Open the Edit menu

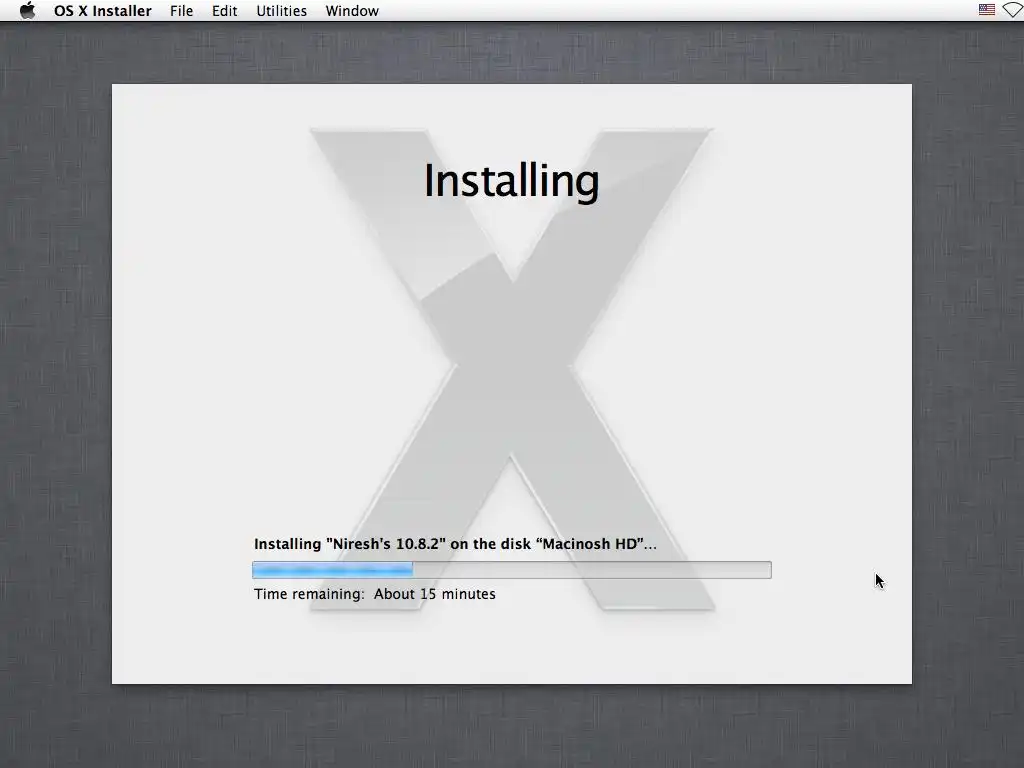tap(225, 11)
